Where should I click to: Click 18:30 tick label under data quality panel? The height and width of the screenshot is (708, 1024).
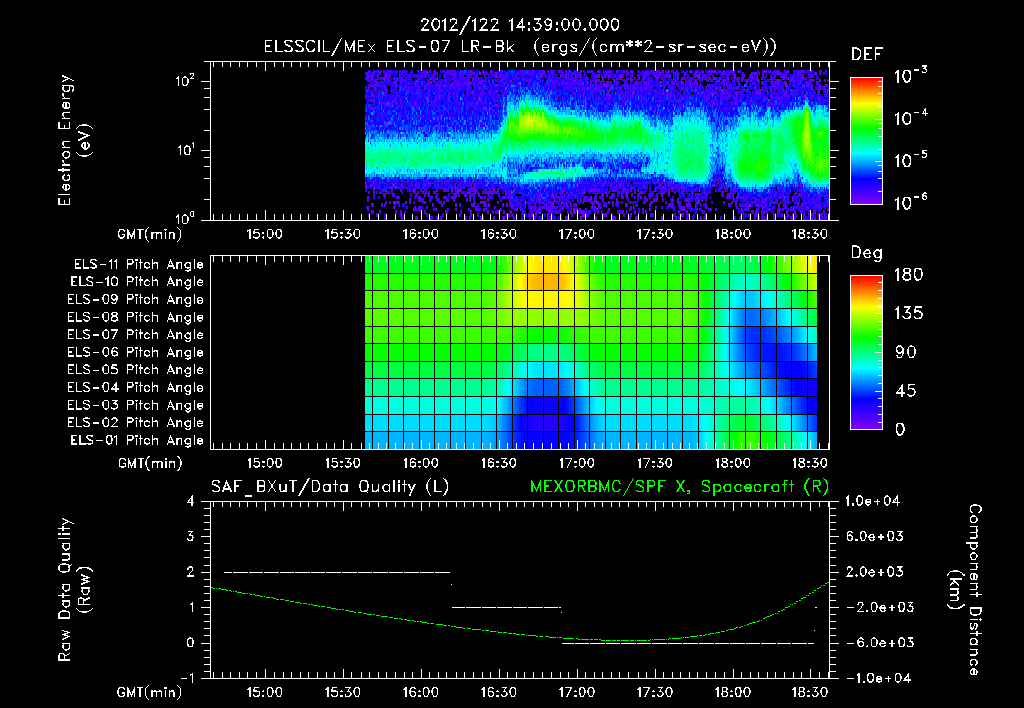810,692
